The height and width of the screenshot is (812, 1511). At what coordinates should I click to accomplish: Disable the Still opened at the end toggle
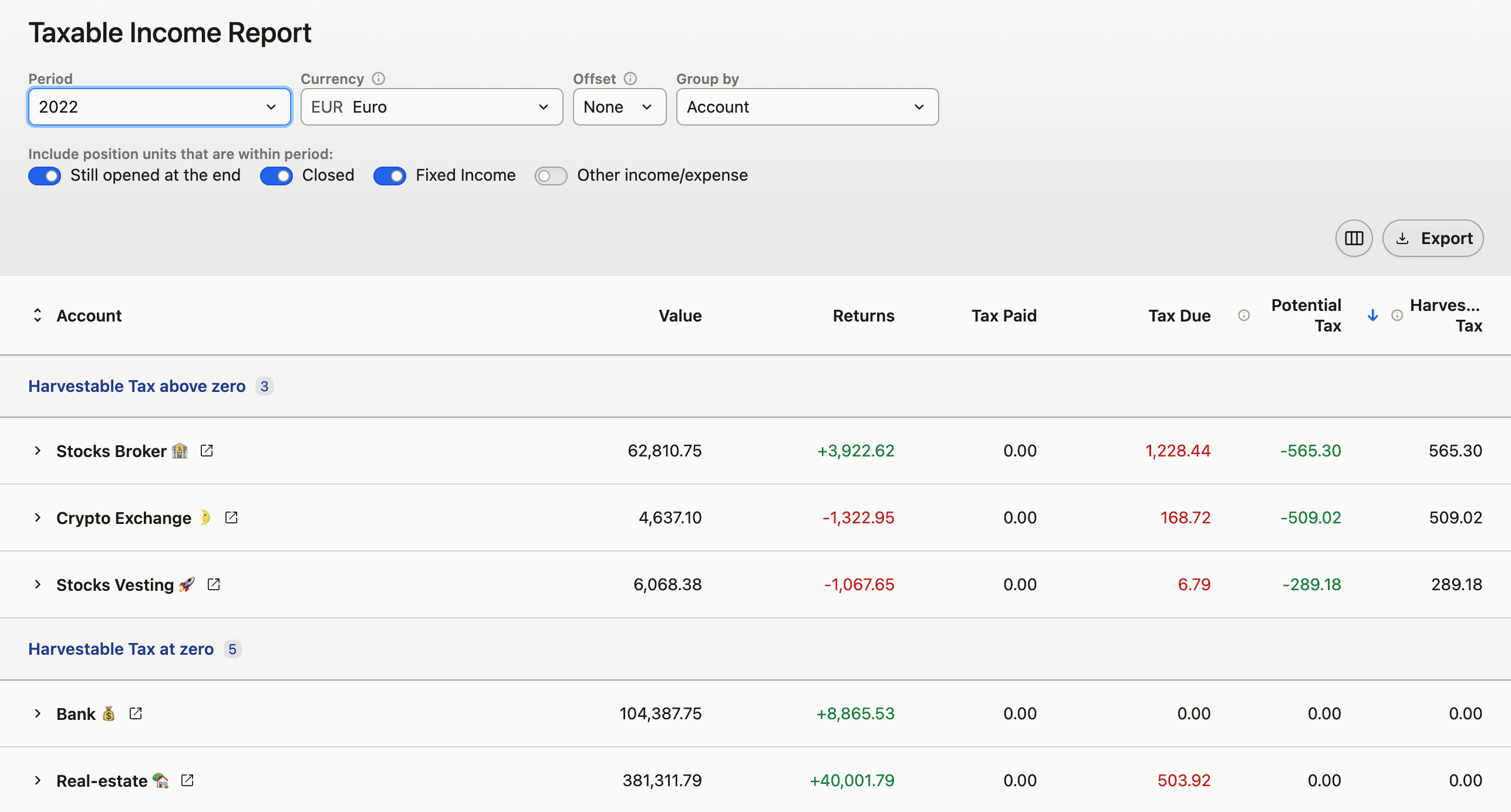(x=45, y=175)
